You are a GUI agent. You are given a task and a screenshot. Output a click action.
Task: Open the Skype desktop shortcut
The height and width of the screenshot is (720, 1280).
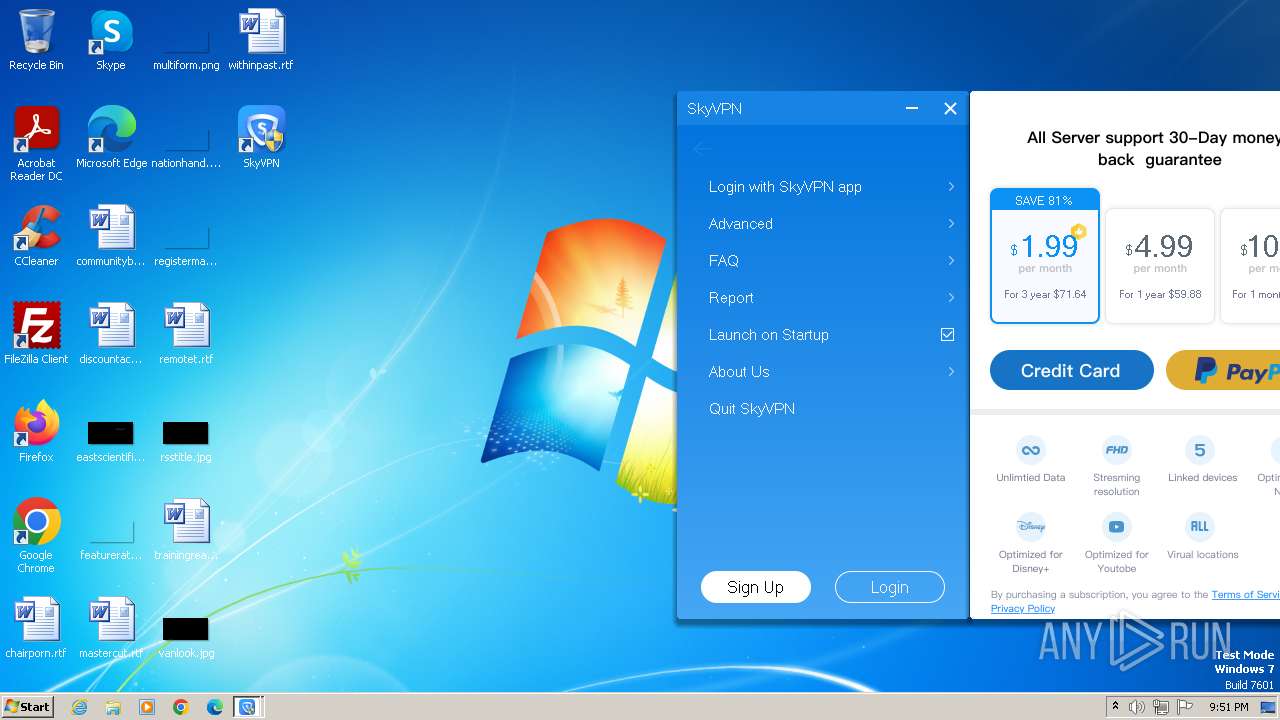pos(111,40)
